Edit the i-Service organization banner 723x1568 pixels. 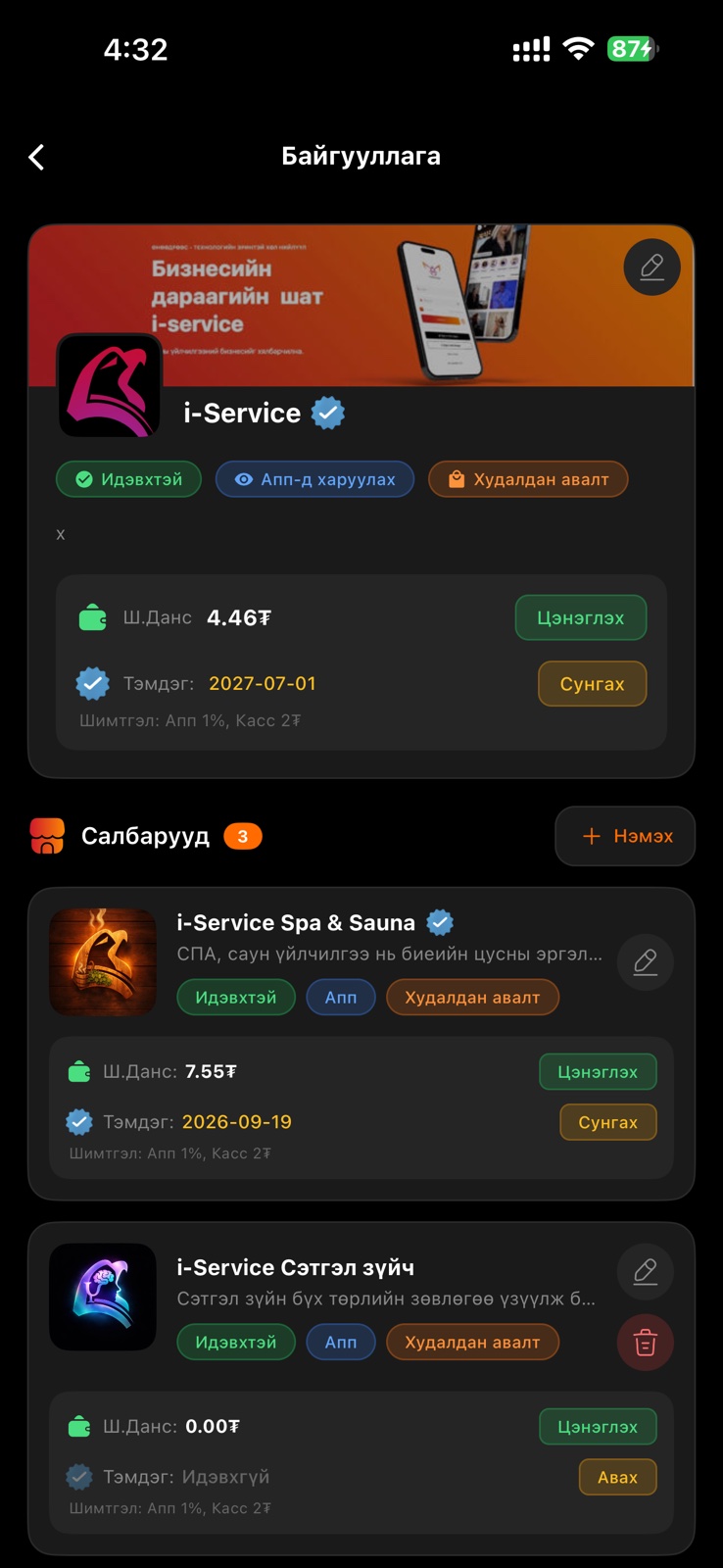coord(651,267)
